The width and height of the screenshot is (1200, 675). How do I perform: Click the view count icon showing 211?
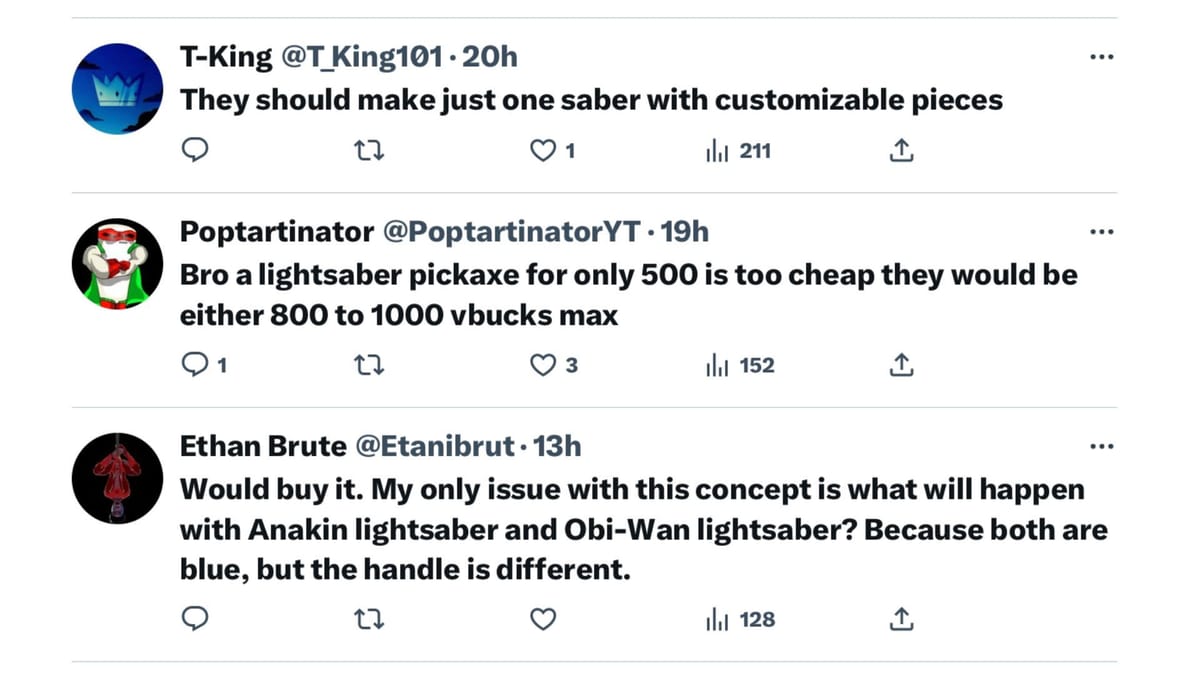tap(718, 150)
